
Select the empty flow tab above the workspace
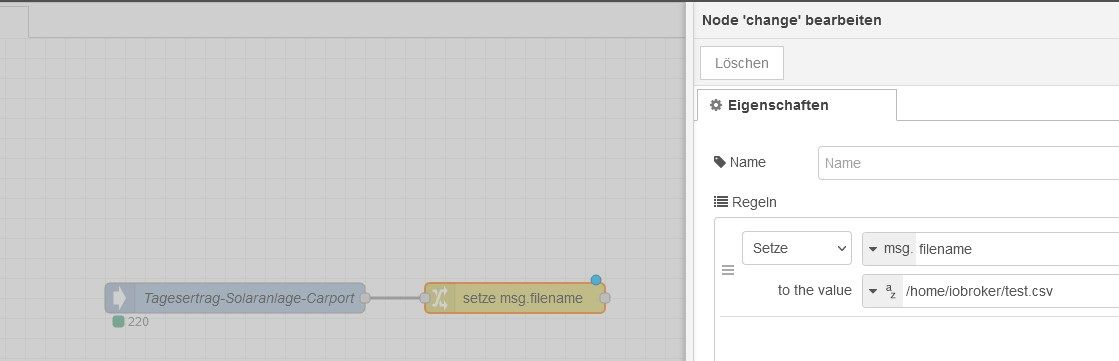(14, 22)
